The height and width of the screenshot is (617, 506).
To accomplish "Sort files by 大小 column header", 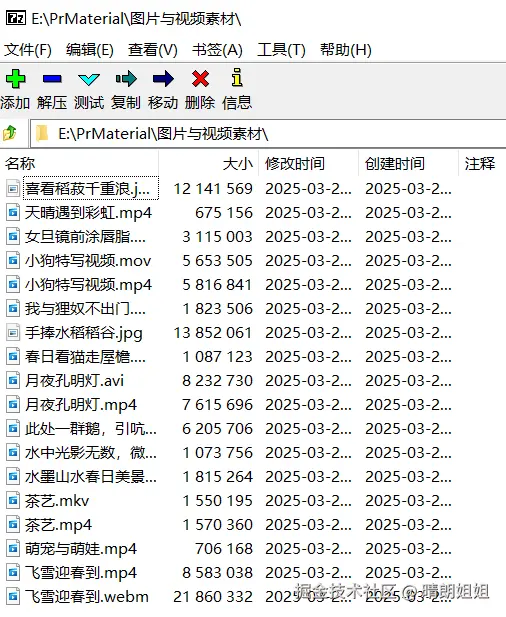I will point(209,163).
